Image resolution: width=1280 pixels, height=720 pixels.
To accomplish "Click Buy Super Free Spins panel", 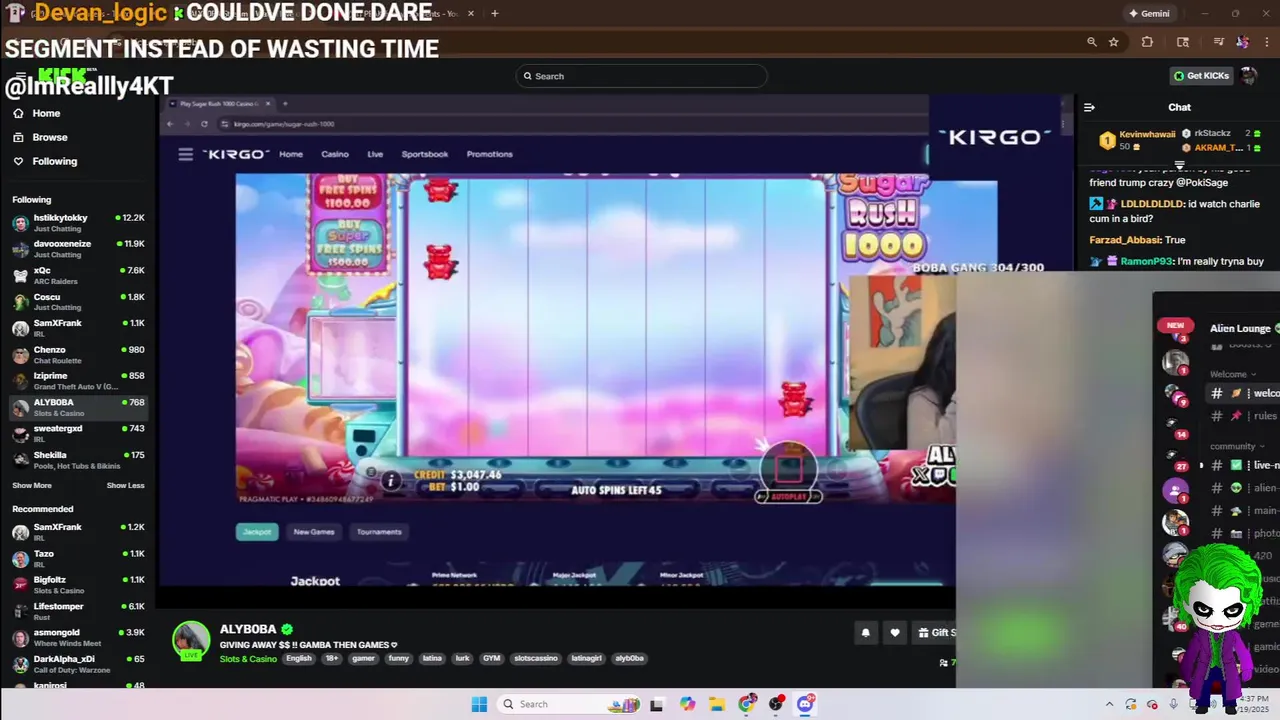I will pos(350,245).
